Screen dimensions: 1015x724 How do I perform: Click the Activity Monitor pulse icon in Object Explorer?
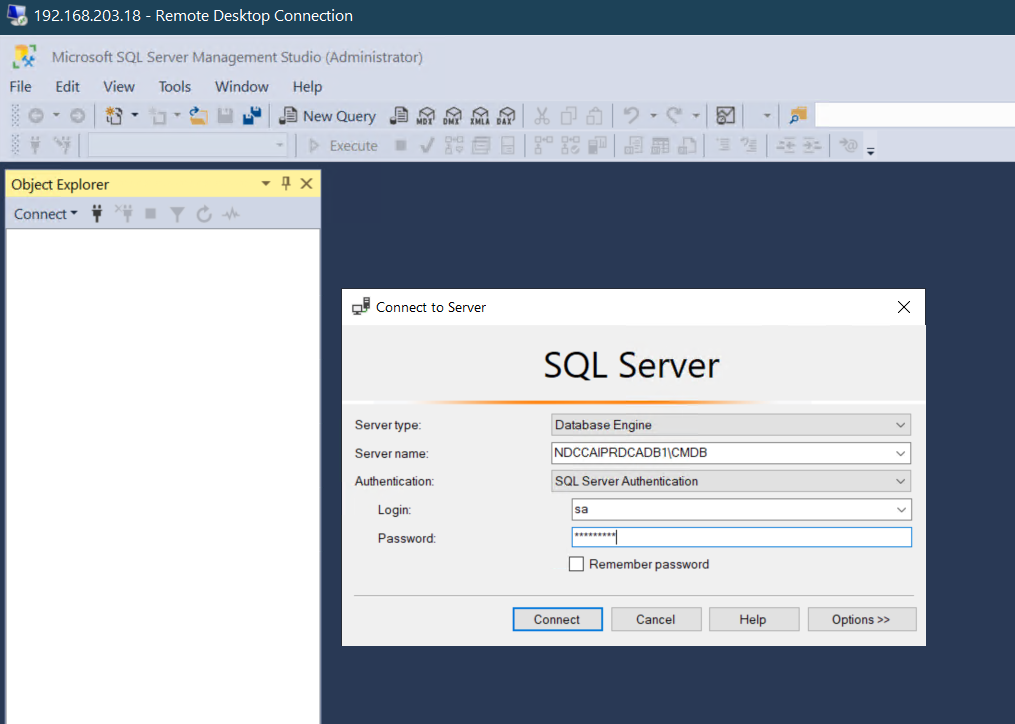click(231, 214)
